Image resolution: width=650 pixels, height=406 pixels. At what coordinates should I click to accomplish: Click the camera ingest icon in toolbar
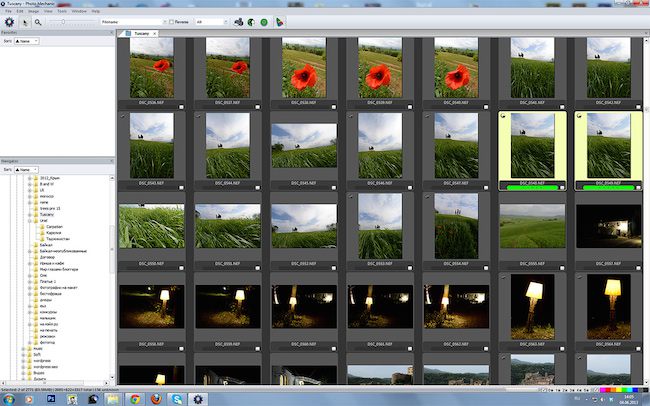[238, 22]
